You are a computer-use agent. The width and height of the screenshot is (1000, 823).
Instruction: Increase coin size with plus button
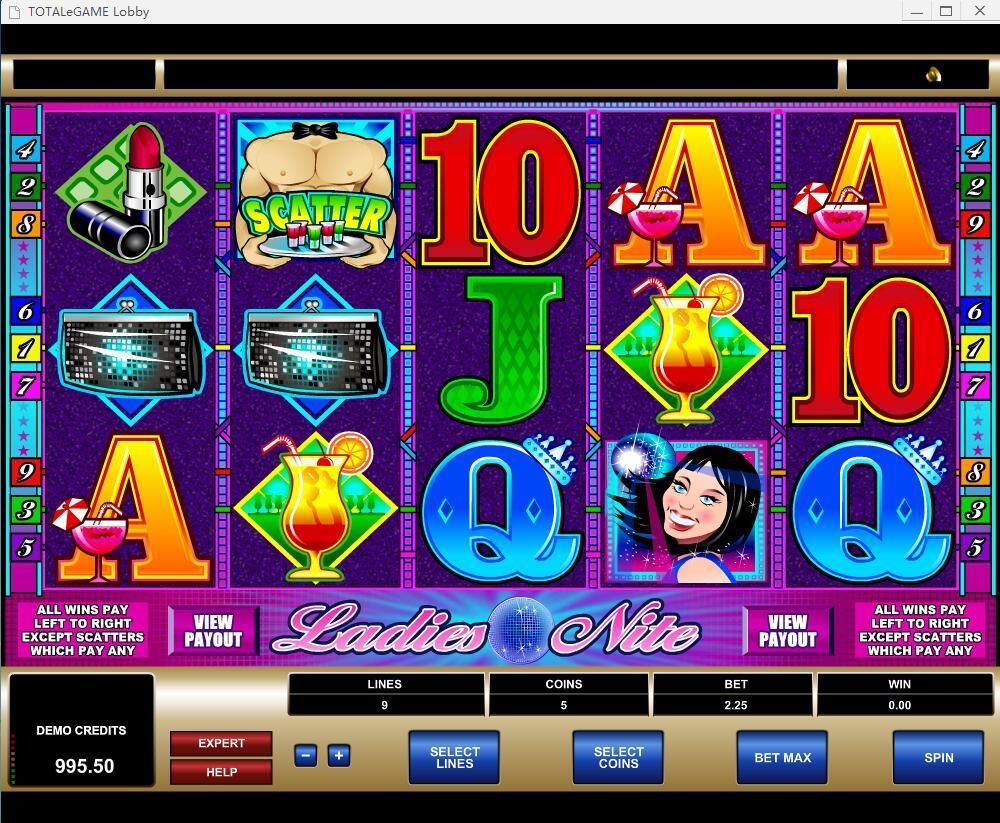[339, 755]
